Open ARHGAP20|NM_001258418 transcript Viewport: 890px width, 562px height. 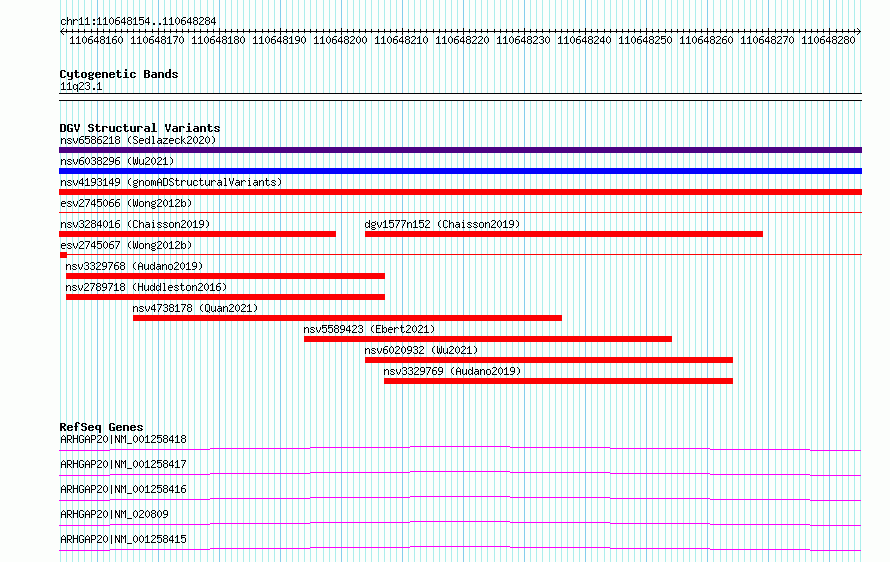pyautogui.click(x=123, y=439)
